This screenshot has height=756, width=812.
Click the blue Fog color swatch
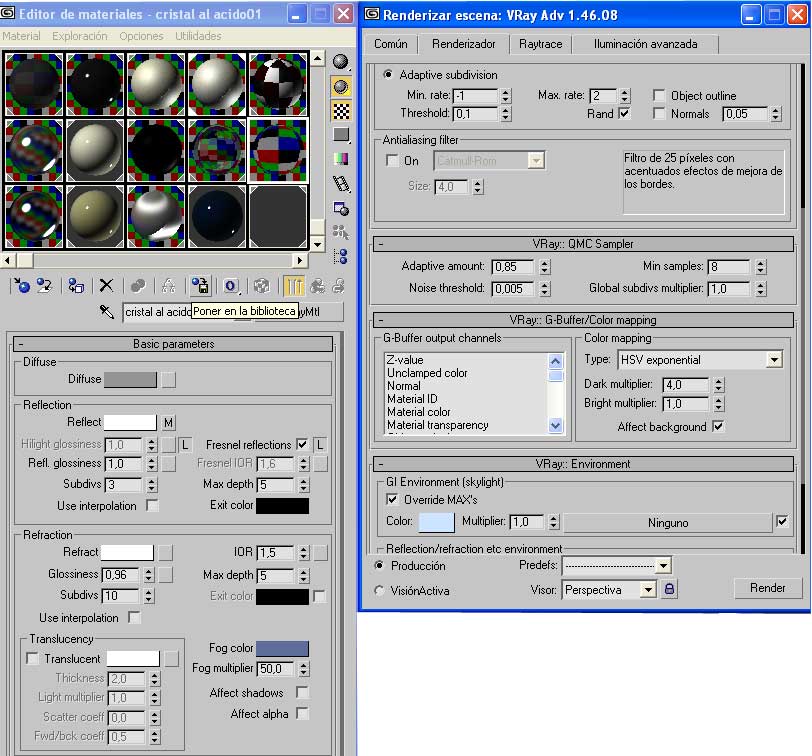[x=282, y=648]
